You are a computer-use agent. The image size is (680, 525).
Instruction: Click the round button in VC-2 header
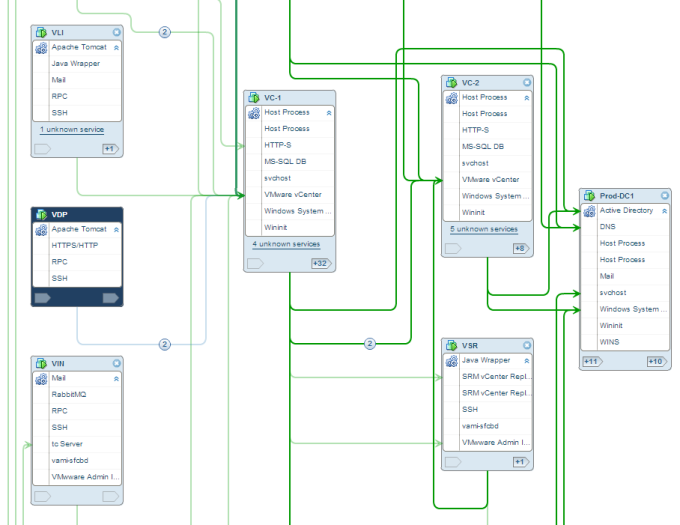527,82
